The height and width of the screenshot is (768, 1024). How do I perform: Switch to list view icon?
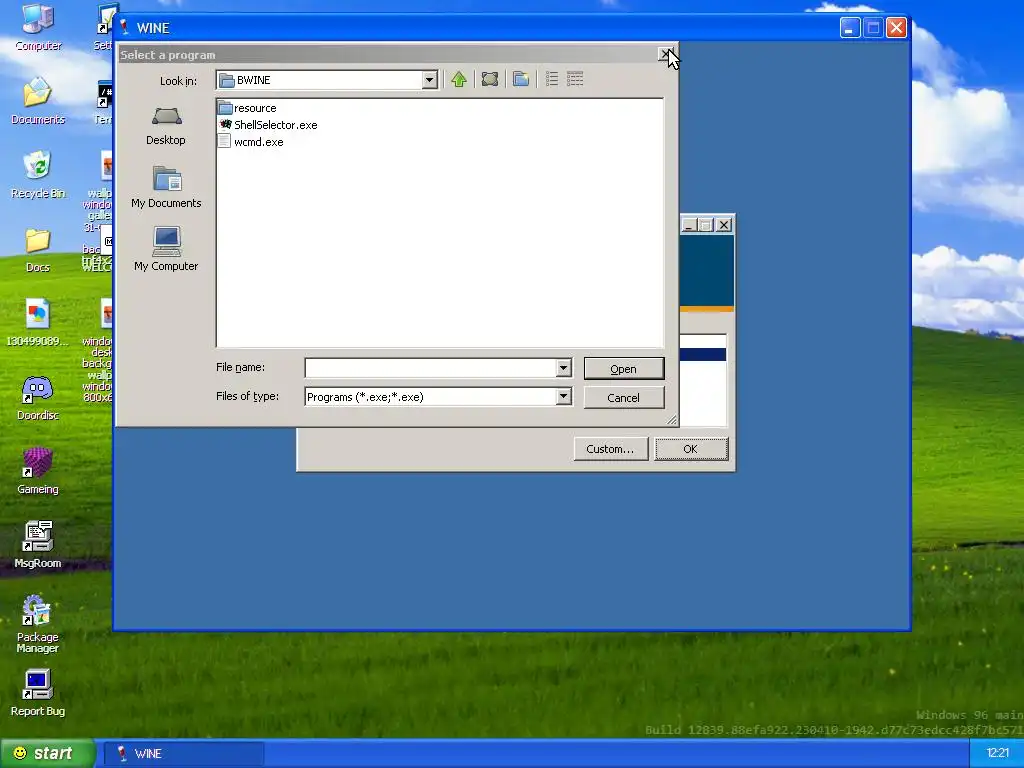[x=552, y=80]
